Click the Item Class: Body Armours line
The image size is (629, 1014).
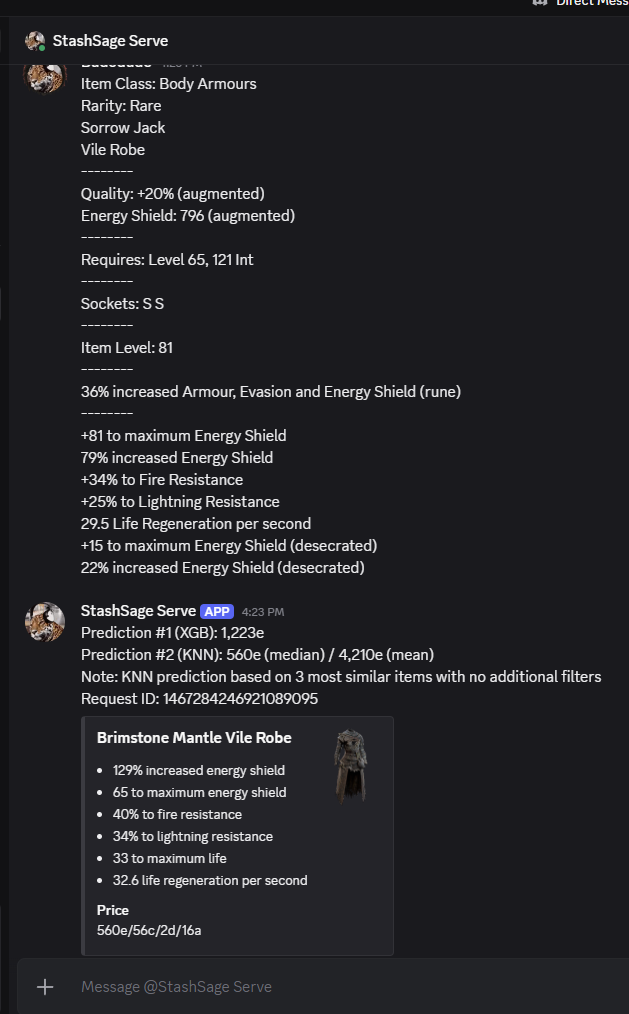click(x=168, y=84)
